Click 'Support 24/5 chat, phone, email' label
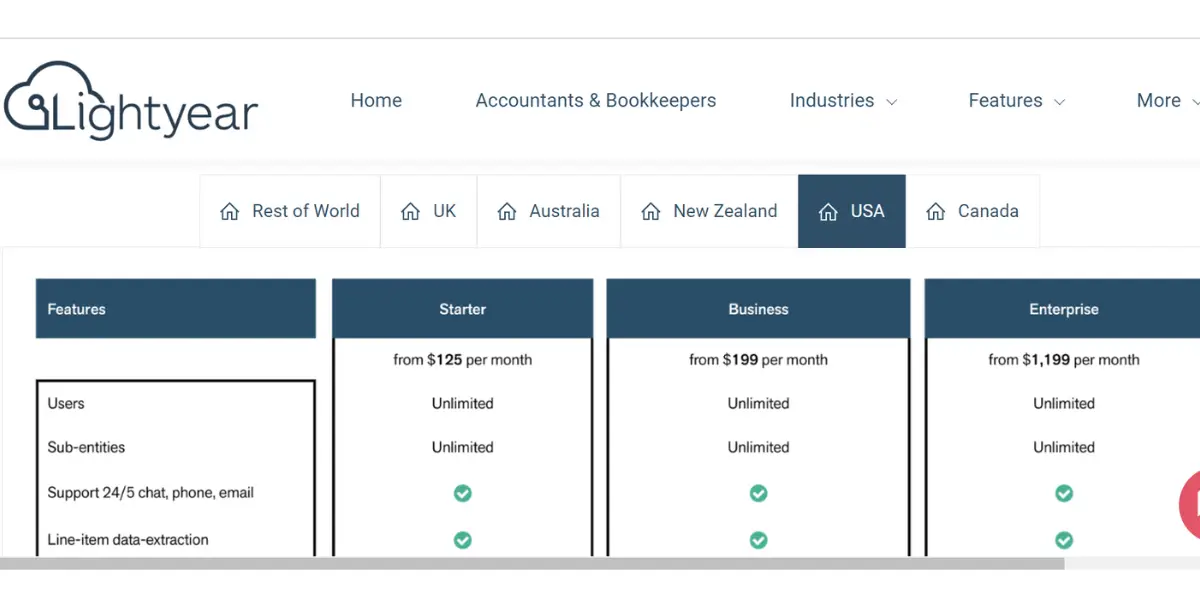The width and height of the screenshot is (1200, 600). (151, 493)
